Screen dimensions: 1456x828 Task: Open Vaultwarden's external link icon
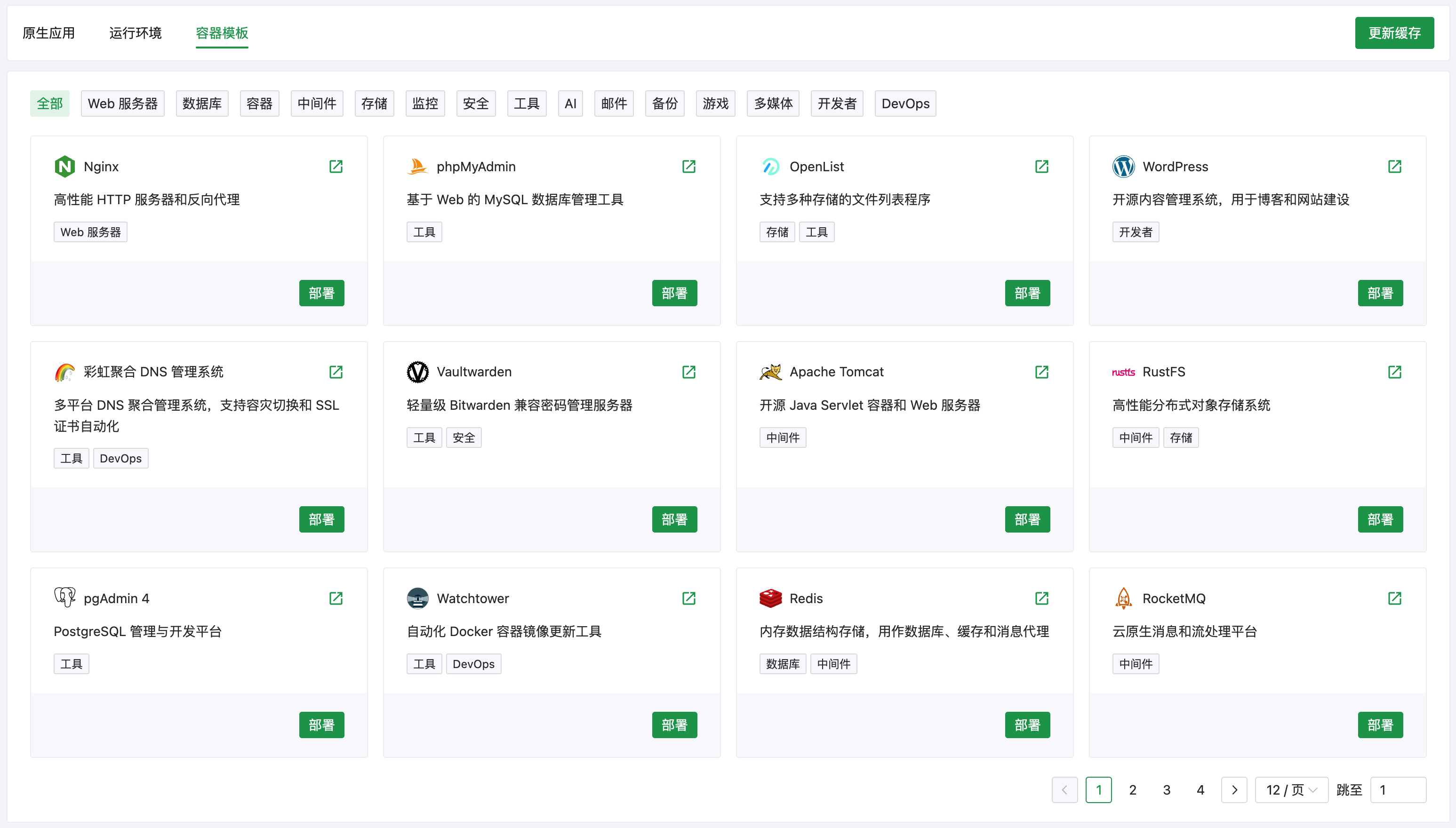689,371
